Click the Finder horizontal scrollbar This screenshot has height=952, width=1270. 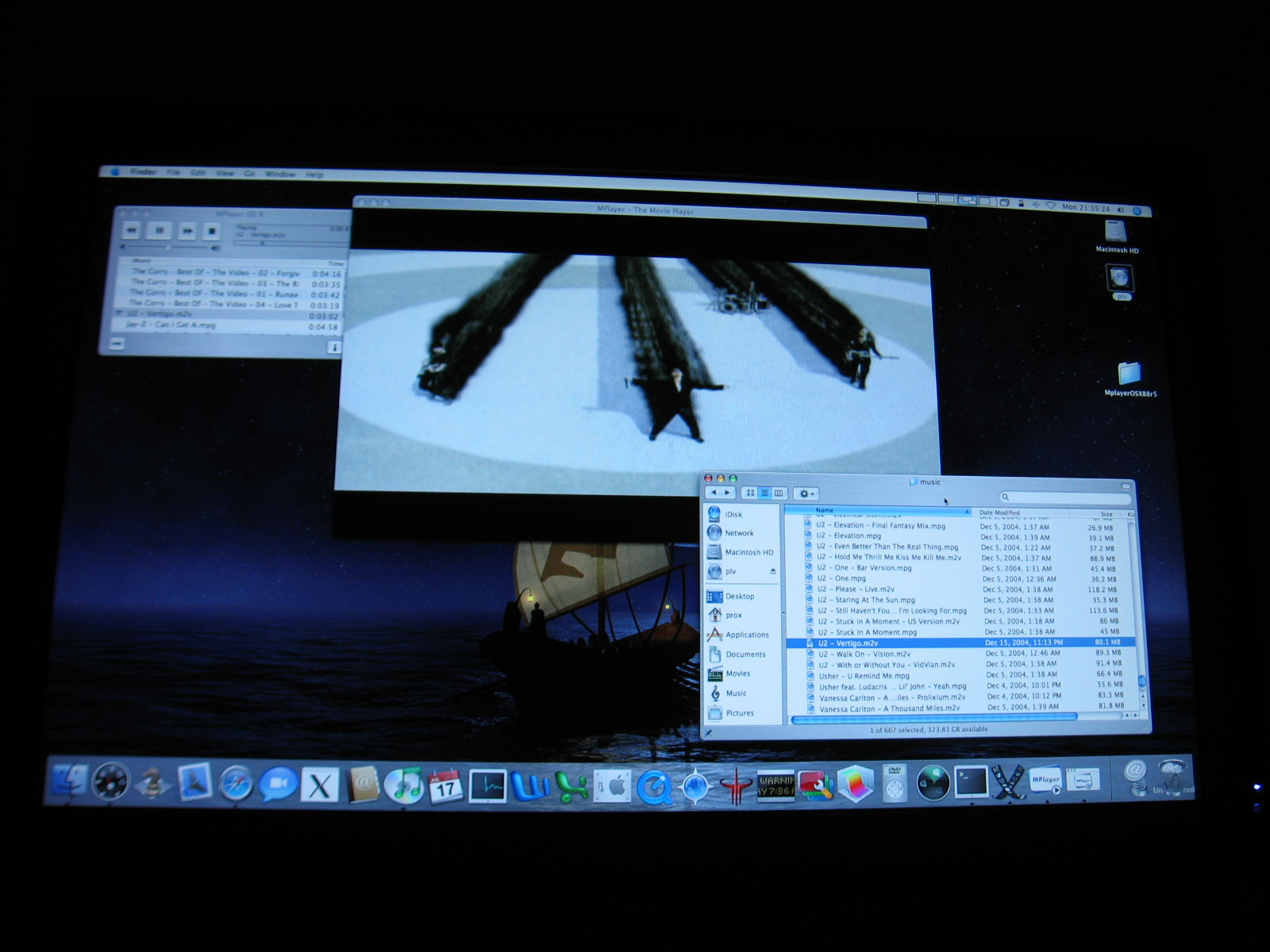click(x=933, y=718)
